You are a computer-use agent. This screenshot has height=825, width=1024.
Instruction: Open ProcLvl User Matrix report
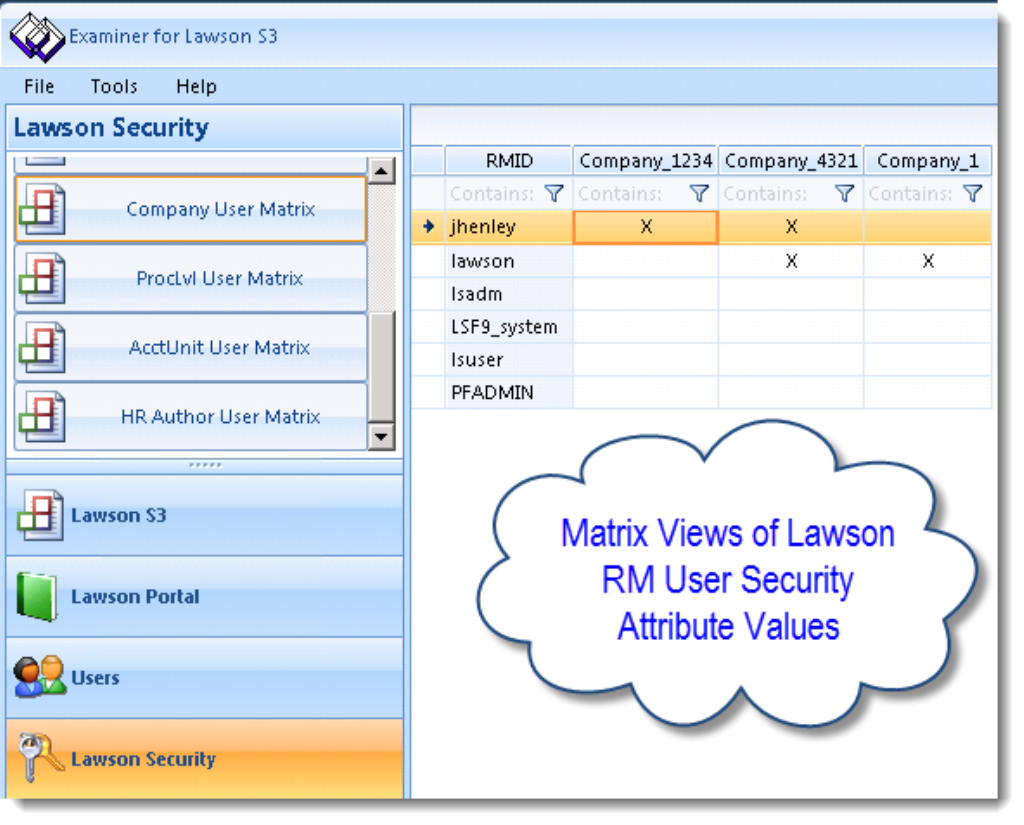[x=191, y=278]
